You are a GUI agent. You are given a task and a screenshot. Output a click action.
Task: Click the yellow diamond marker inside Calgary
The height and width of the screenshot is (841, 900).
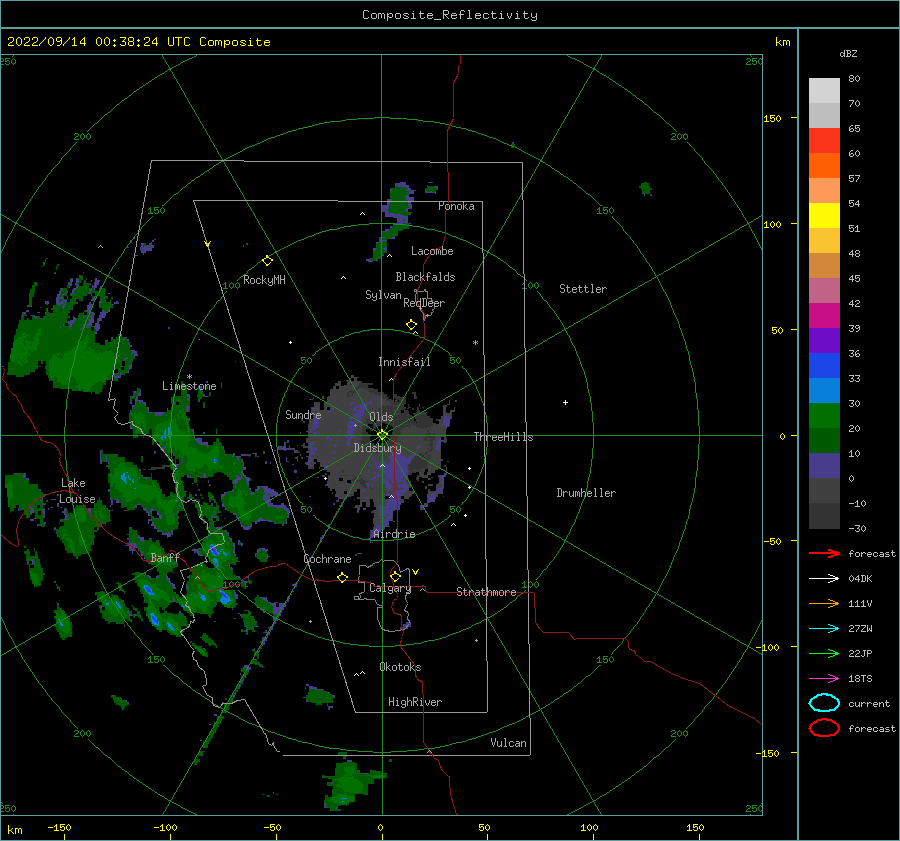395,576
